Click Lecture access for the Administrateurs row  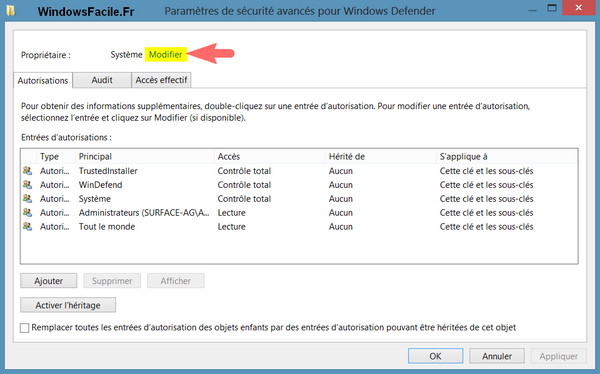(232, 212)
